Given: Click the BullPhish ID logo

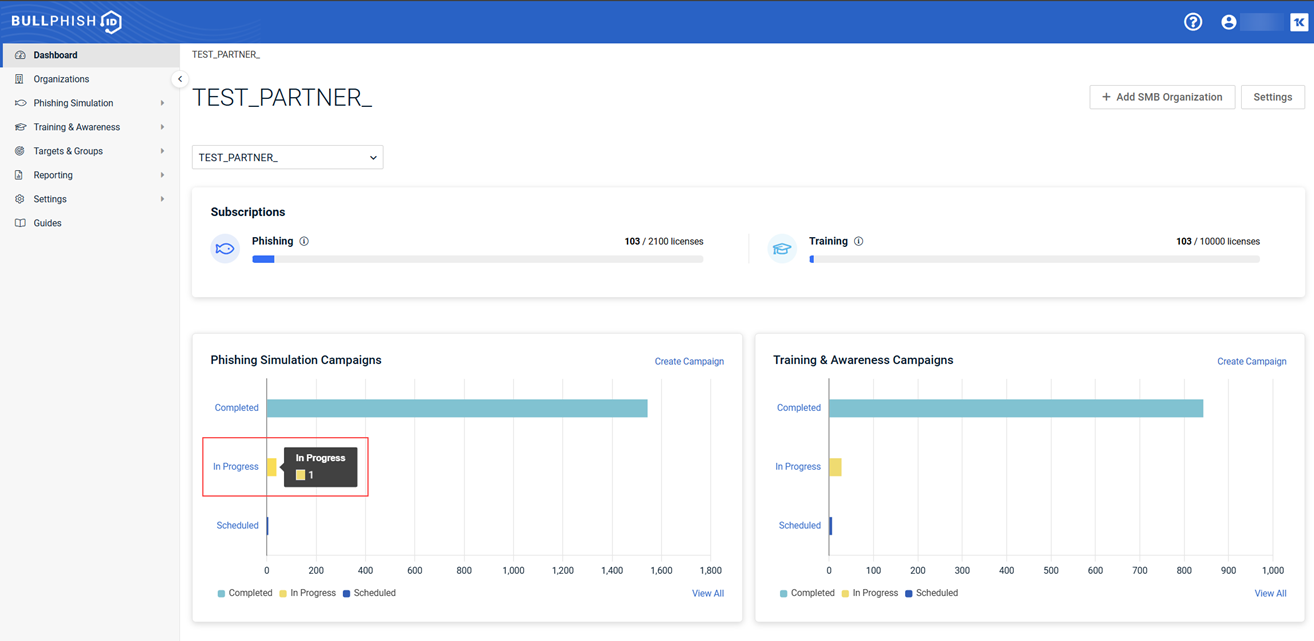Looking at the screenshot, I should [66, 21].
